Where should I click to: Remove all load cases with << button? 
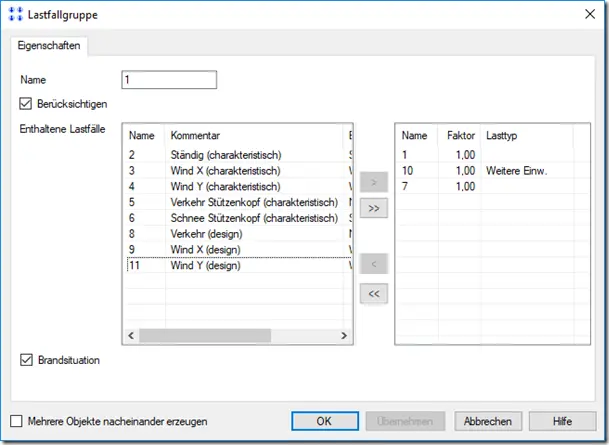pos(374,294)
